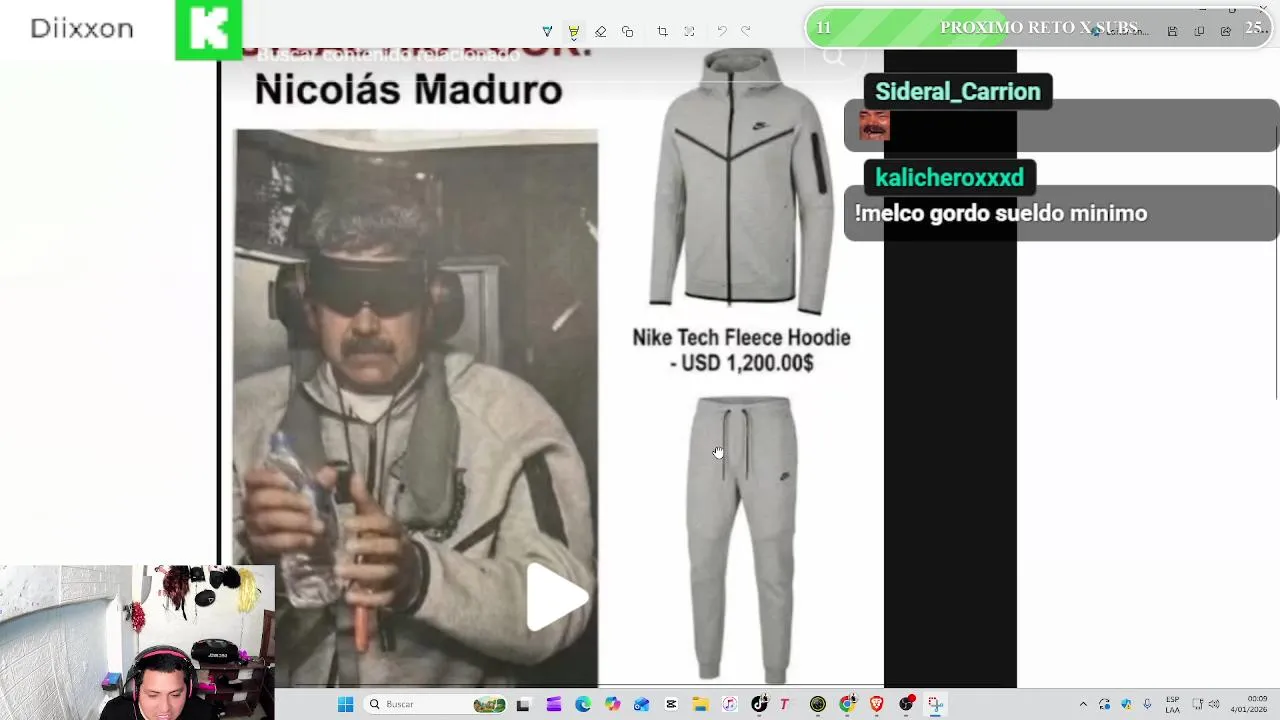Screen dimensions: 1280x720
Task: Click the Maduro photo thumbnail
Action: (416, 408)
